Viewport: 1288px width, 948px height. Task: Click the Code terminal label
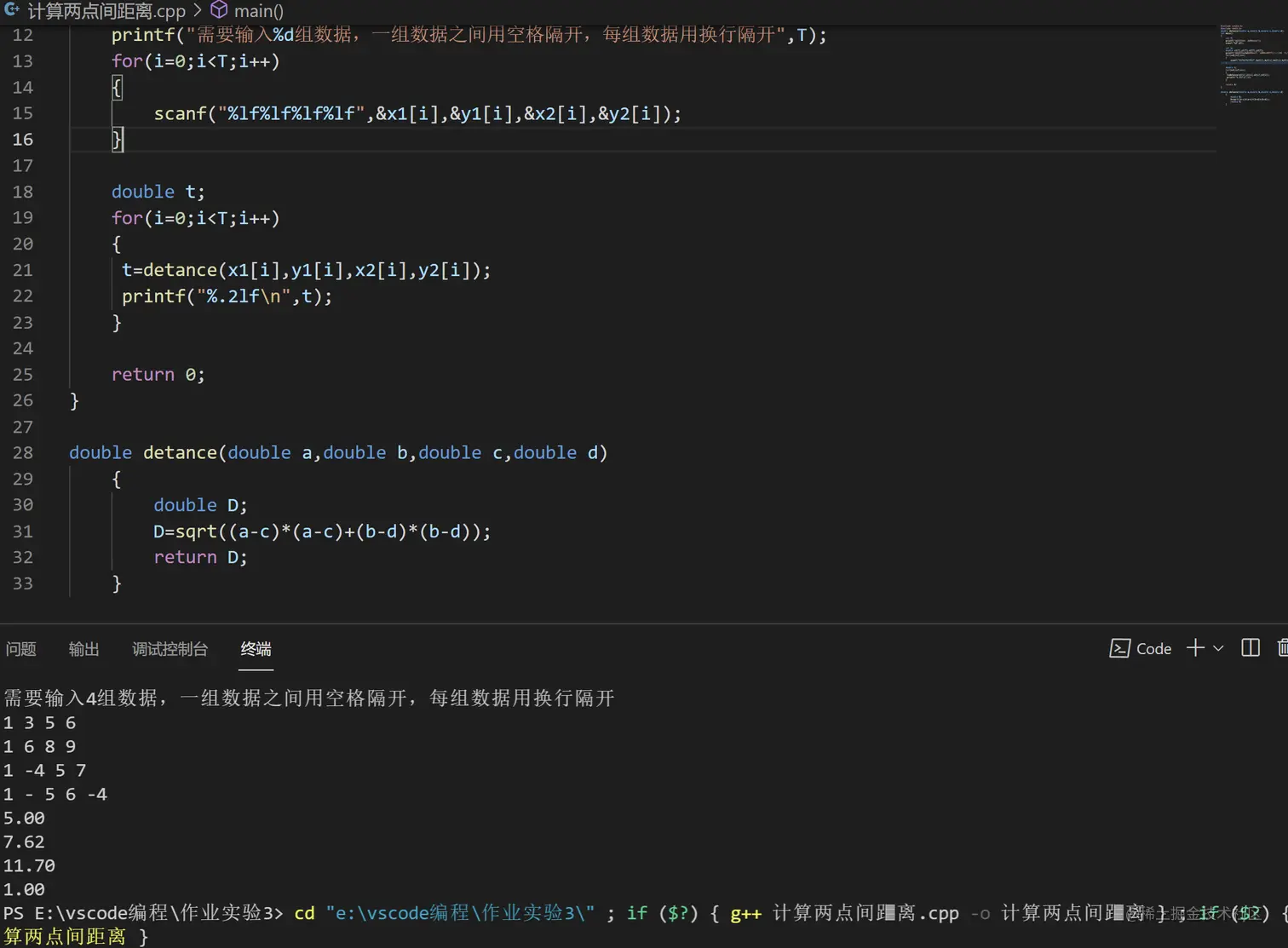pos(1153,649)
